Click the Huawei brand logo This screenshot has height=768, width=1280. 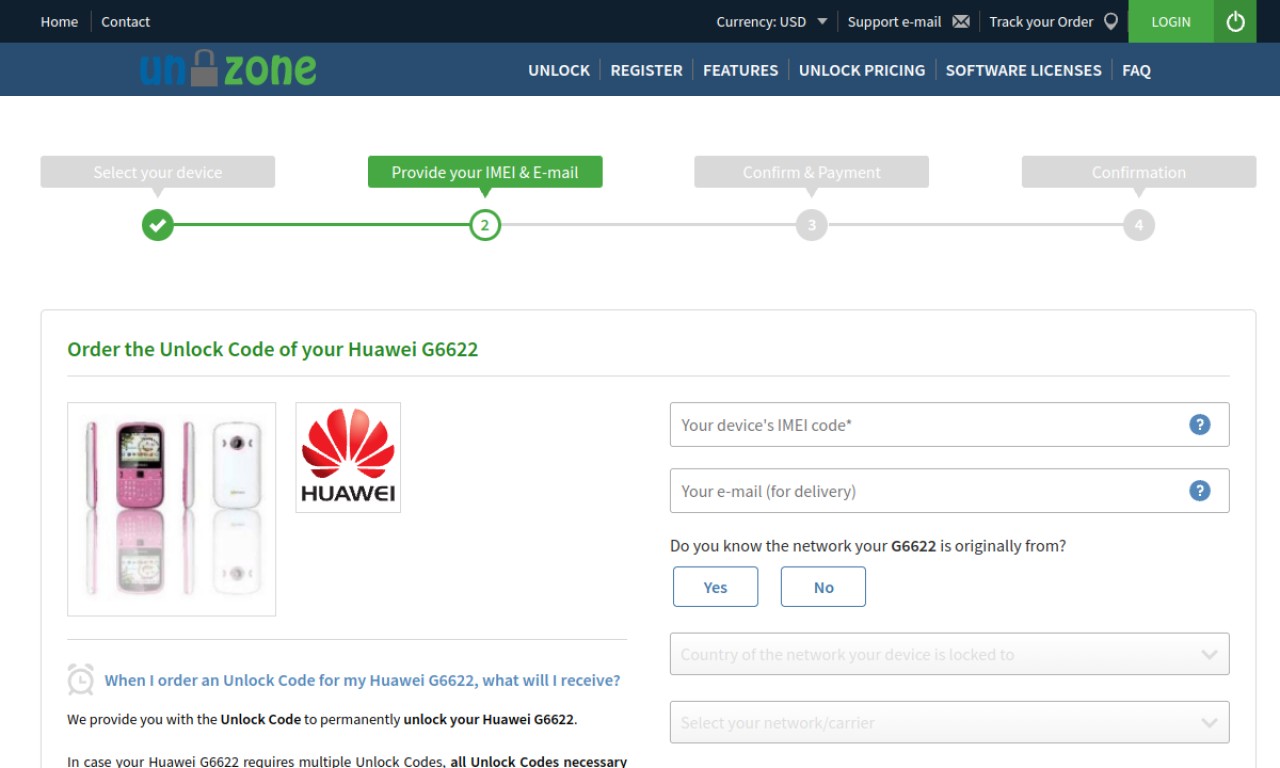pyautogui.click(x=348, y=457)
